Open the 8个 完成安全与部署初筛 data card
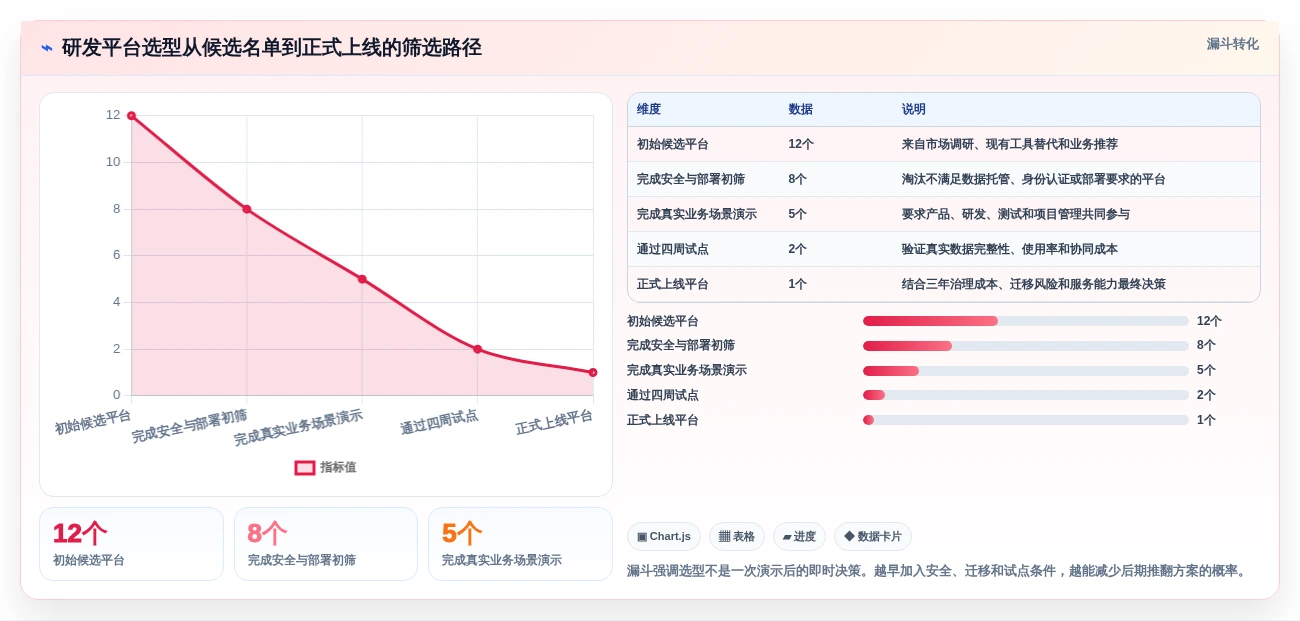This screenshot has width=1300, height=621. coord(326,544)
